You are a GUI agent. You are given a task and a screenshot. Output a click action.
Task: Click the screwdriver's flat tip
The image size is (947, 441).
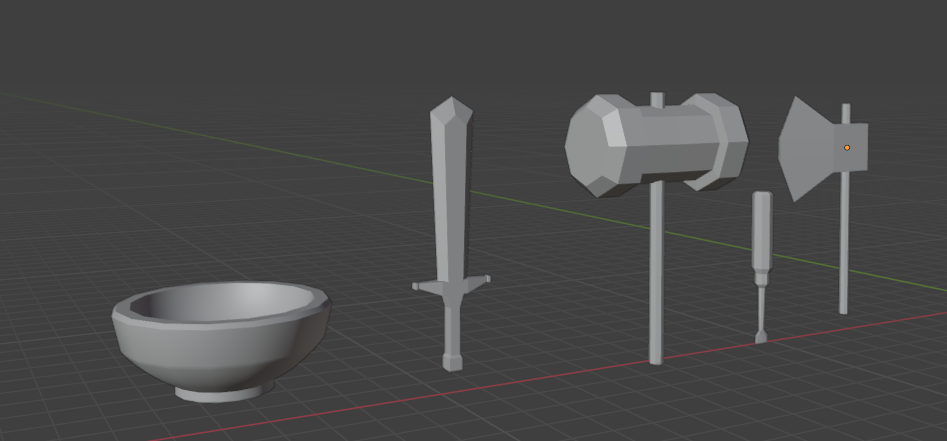(761, 337)
